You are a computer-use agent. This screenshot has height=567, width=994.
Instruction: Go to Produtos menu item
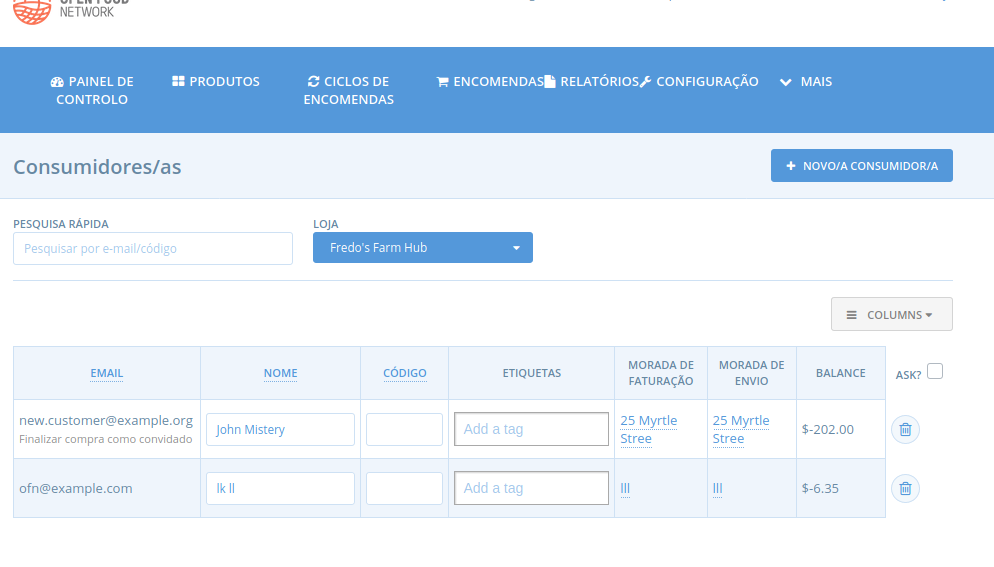click(216, 81)
